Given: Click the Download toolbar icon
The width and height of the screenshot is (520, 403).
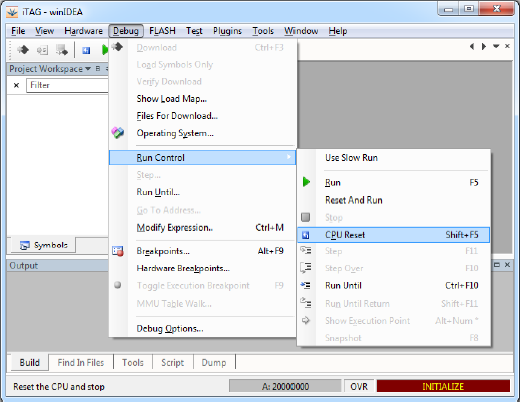Looking at the screenshot, I should tap(23, 50).
